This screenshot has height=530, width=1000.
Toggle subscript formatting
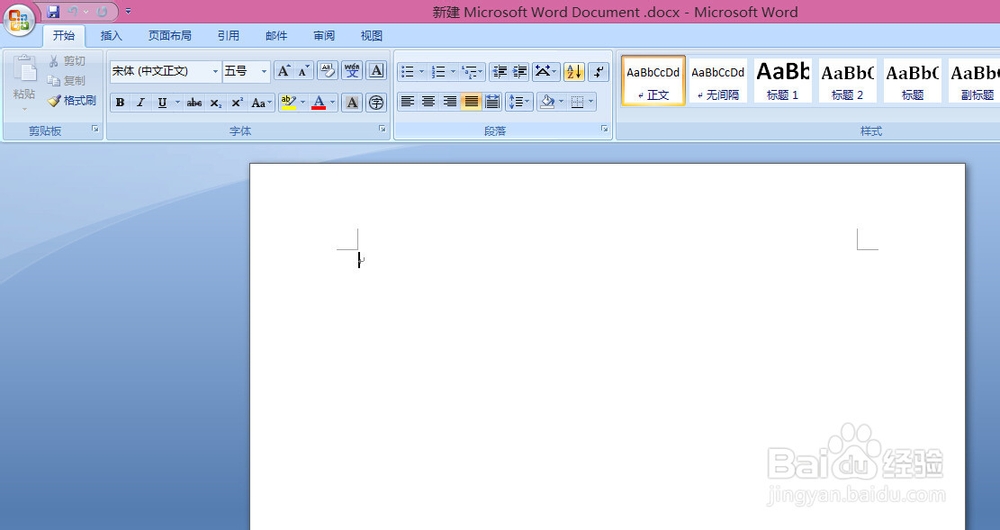(x=216, y=102)
